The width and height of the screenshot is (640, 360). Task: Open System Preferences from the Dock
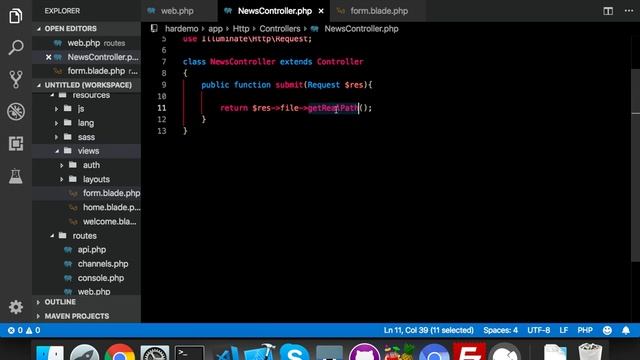coord(155,353)
